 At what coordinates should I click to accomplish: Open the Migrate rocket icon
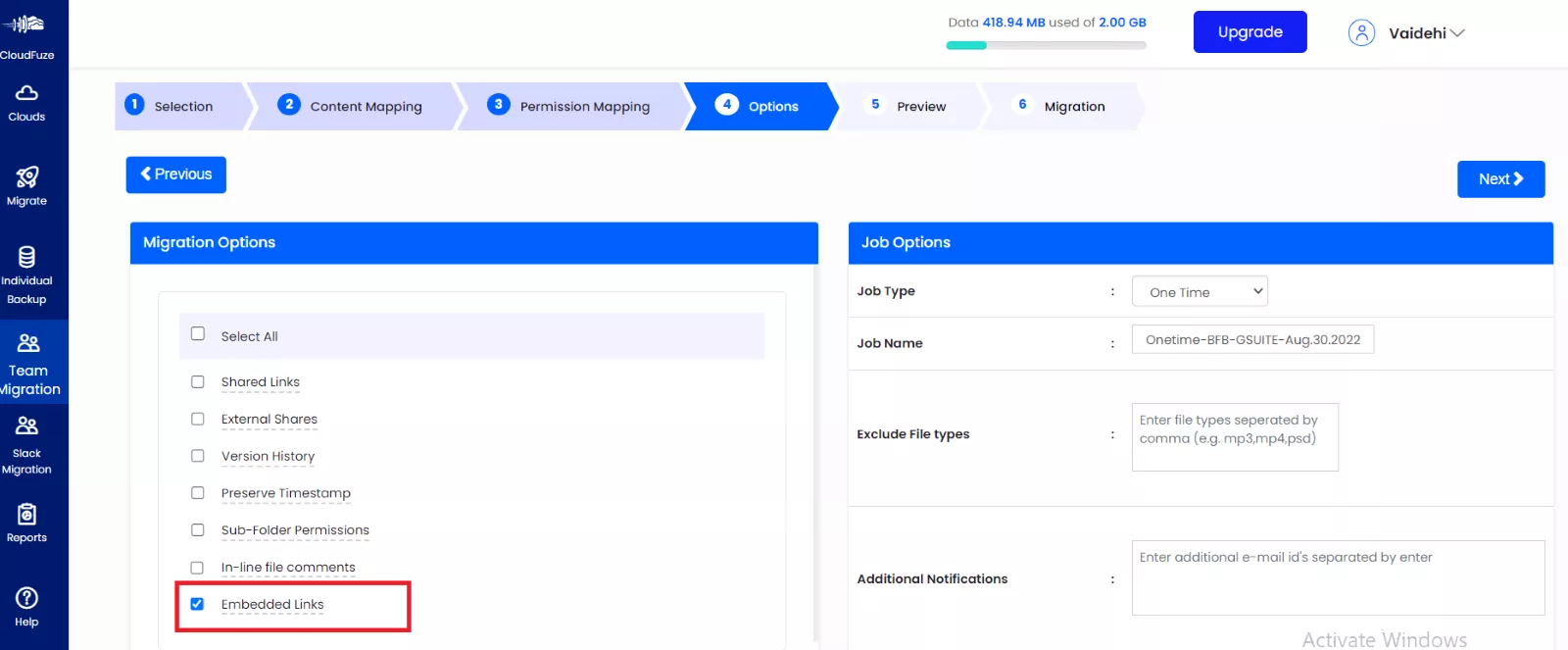[x=27, y=177]
